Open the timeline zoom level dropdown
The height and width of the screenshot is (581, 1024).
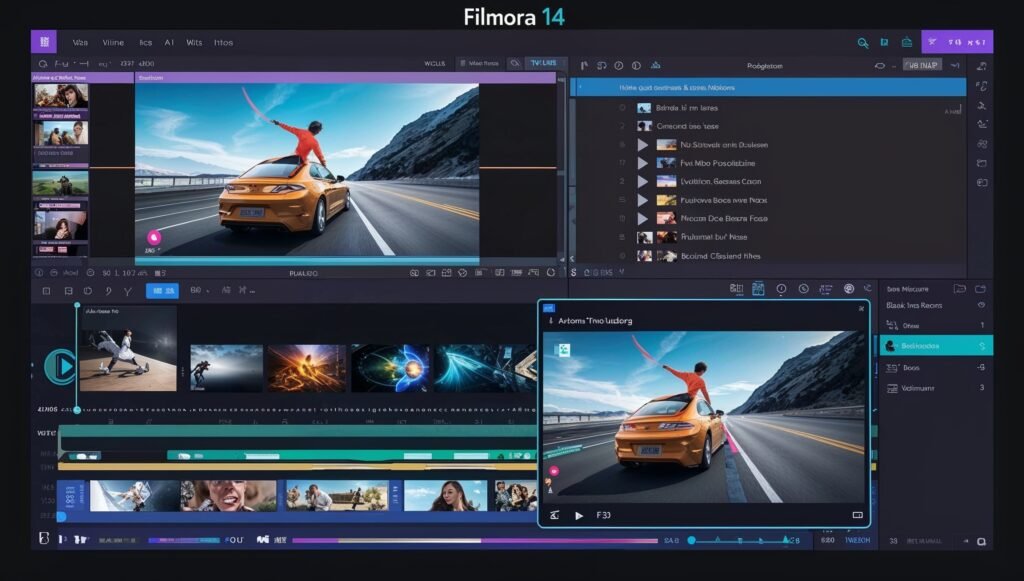tap(197, 292)
